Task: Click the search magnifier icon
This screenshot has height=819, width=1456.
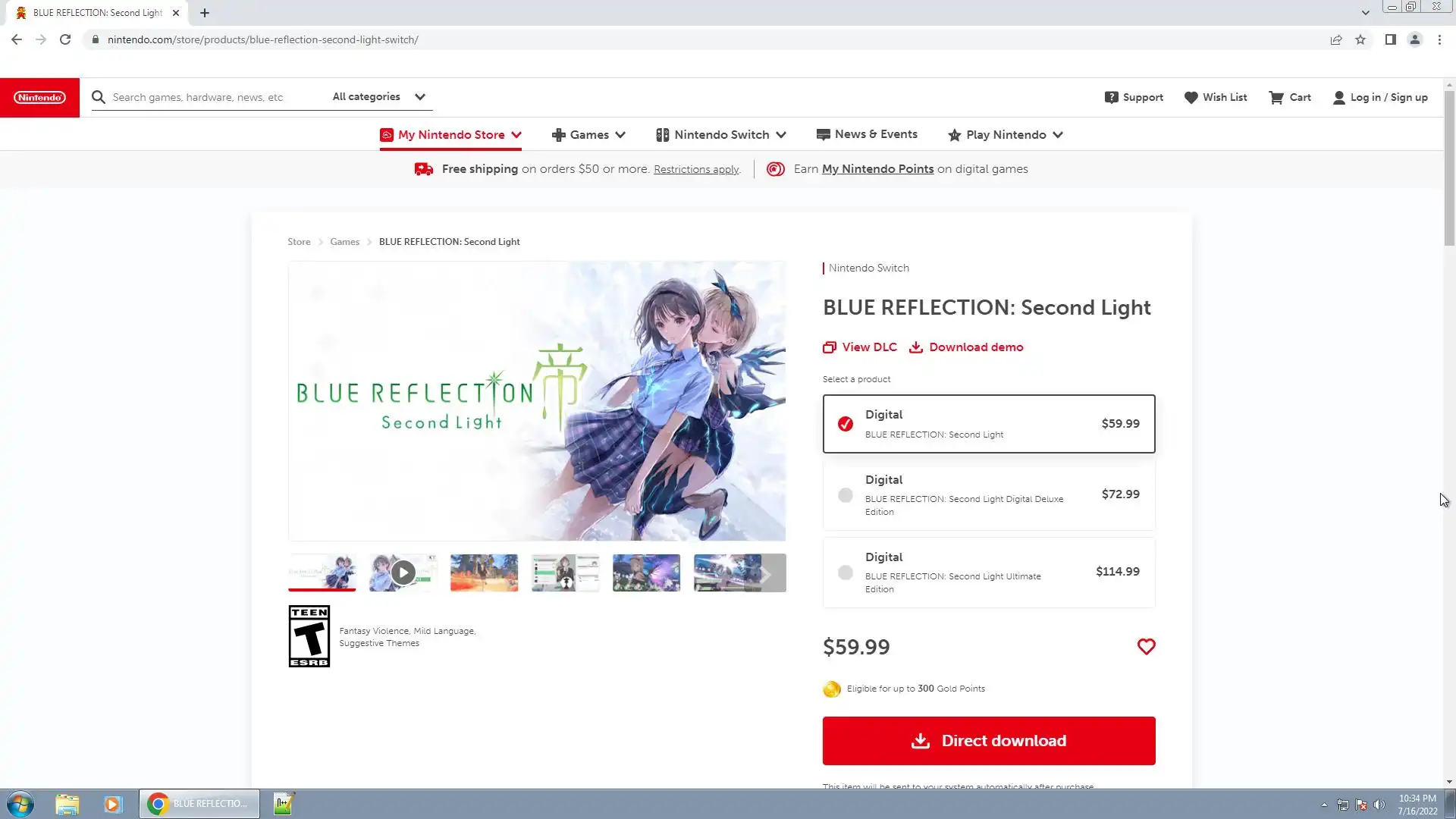Action: (99, 97)
